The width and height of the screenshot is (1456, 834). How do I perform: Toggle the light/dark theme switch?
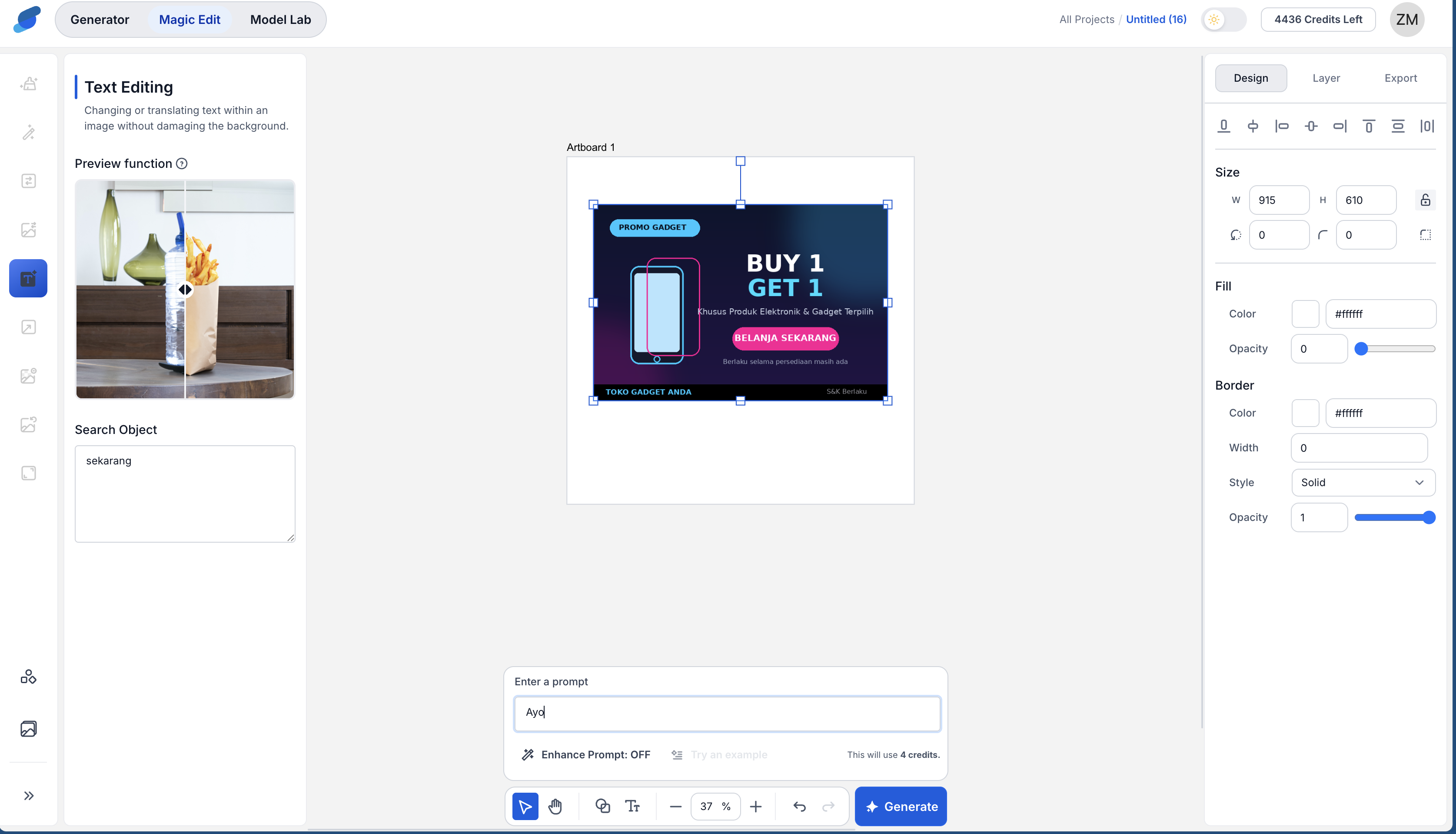point(1223,20)
